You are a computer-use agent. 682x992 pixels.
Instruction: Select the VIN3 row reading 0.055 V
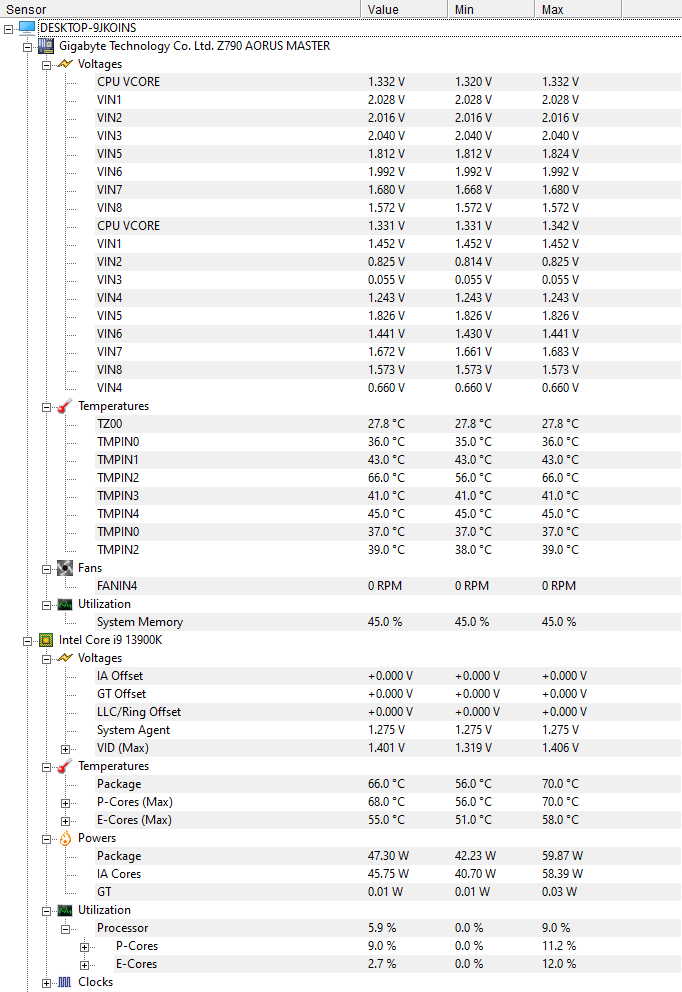point(388,280)
